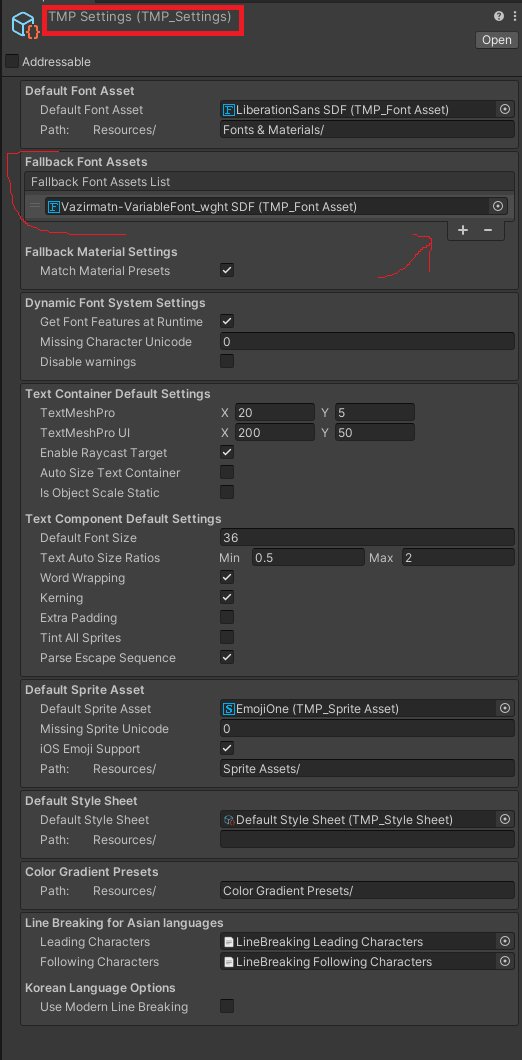Click the Open button
Image resolution: width=522 pixels, height=1060 pixels.
pos(496,40)
